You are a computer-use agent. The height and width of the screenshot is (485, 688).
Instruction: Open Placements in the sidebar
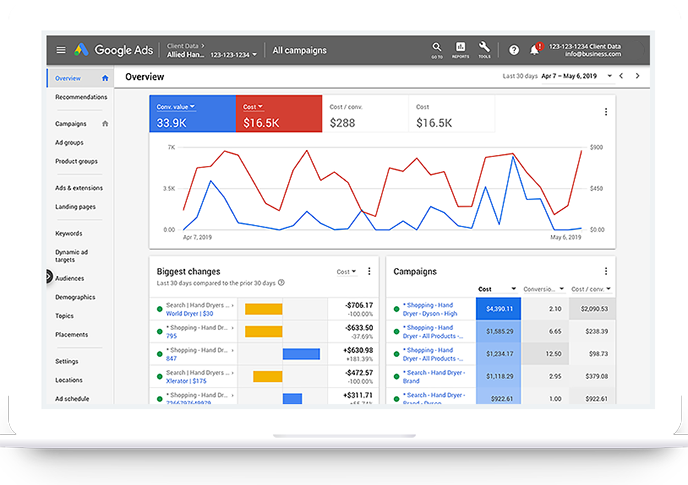pyautogui.click(x=72, y=334)
